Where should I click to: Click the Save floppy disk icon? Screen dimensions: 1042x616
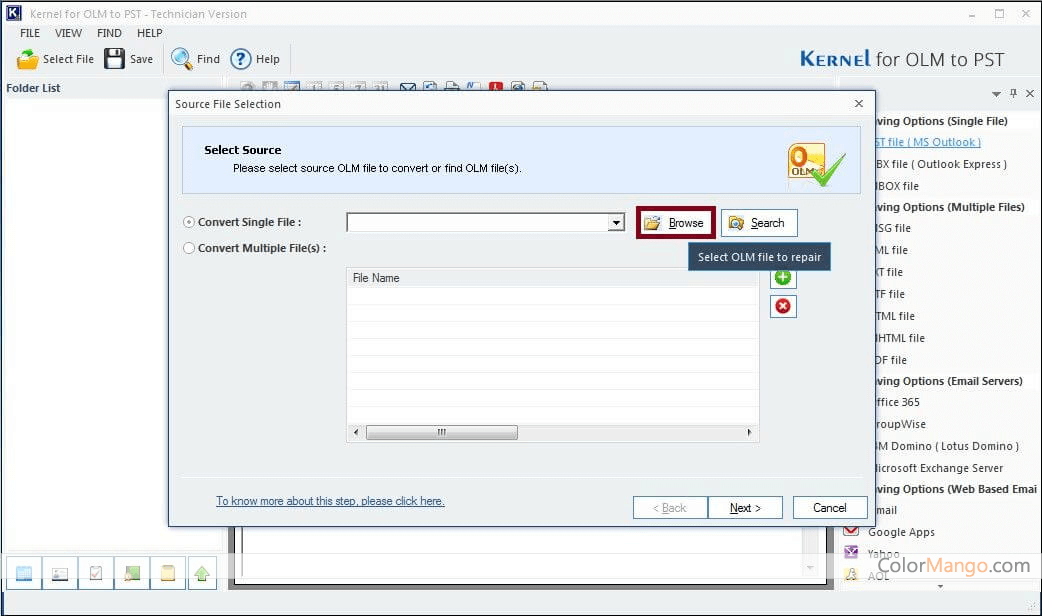click(114, 58)
